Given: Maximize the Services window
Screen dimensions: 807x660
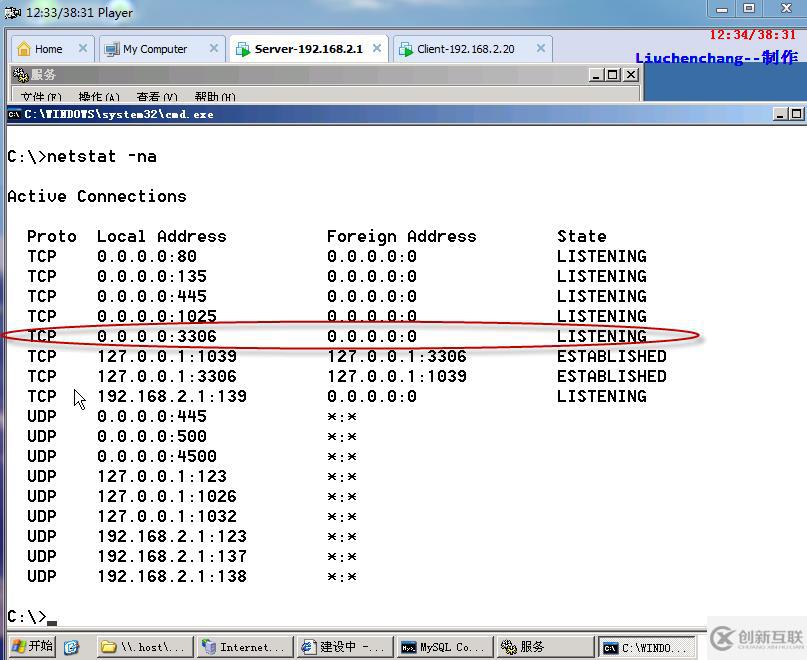Looking at the screenshot, I should tap(613, 75).
